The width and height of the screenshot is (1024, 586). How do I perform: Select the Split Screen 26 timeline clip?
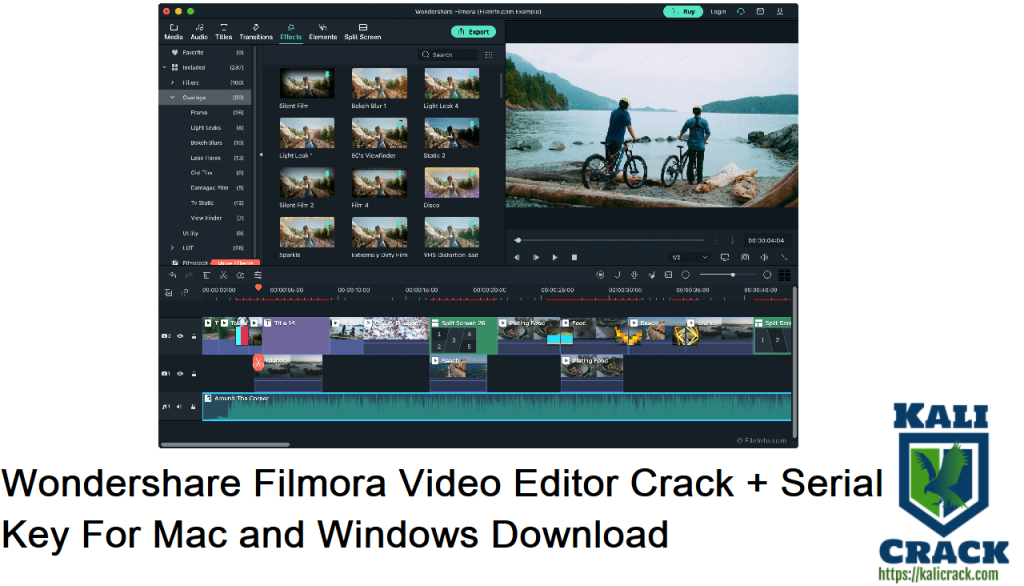(x=464, y=336)
